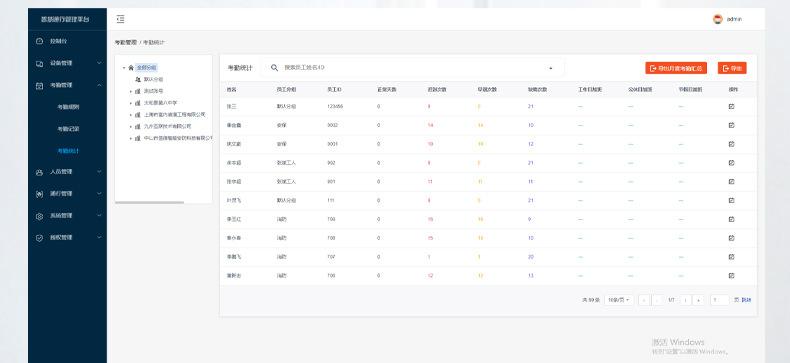Click the 姓名 column header
This screenshot has width=790, height=363.
pos(231,89)
